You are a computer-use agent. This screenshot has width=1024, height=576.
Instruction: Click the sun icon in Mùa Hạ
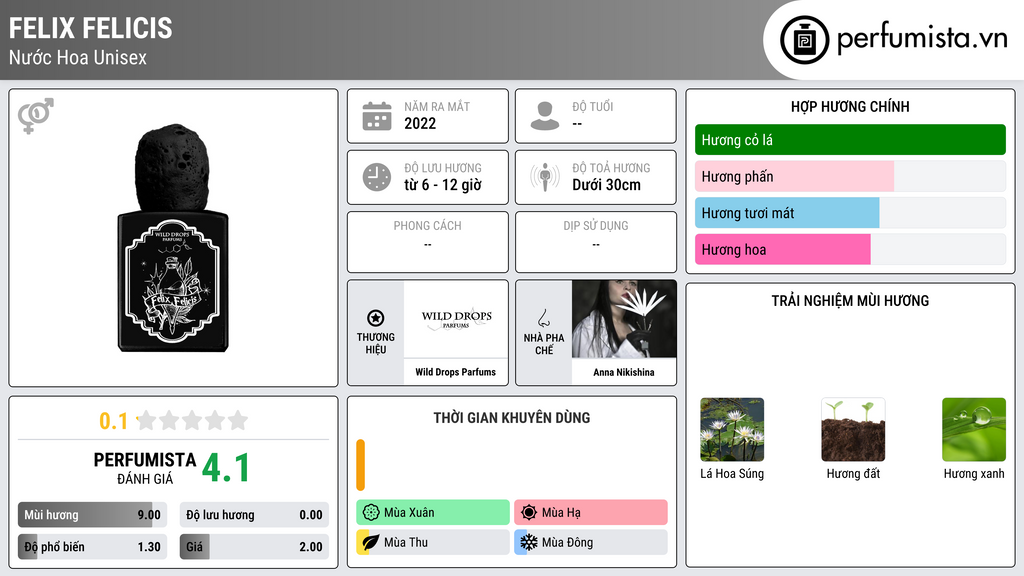tap(529, 512)
